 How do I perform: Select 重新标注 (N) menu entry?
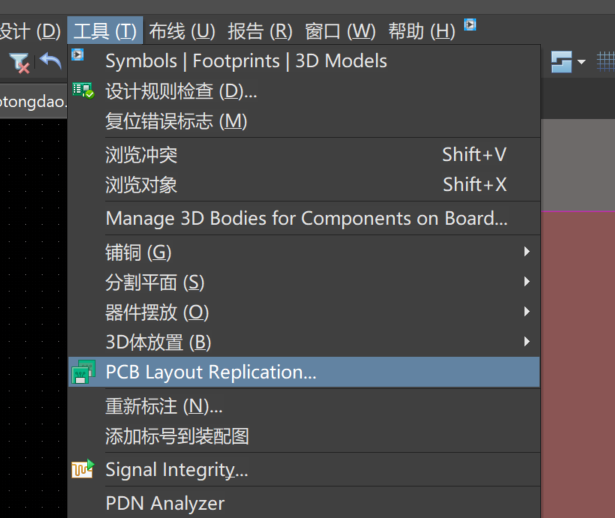(x=164, y=406)
